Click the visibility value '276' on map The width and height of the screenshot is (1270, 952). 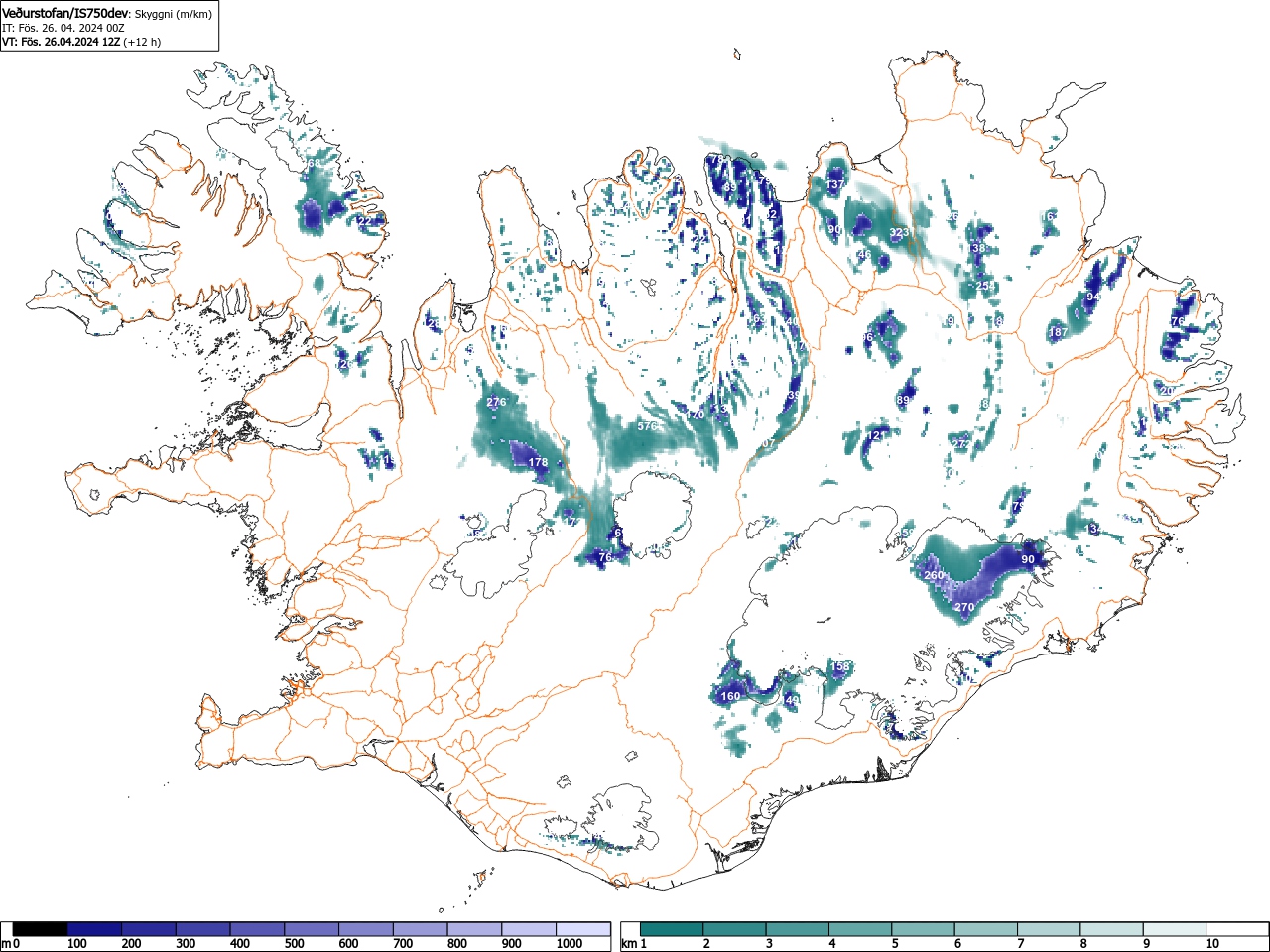tap(496, 402)
